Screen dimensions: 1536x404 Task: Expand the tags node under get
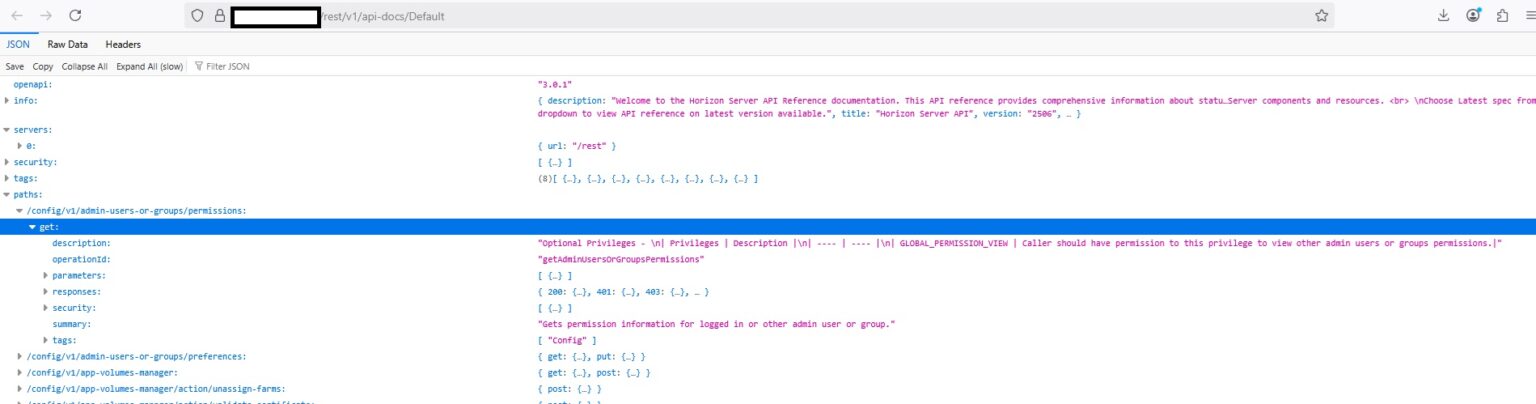click(x=45, y=340)
